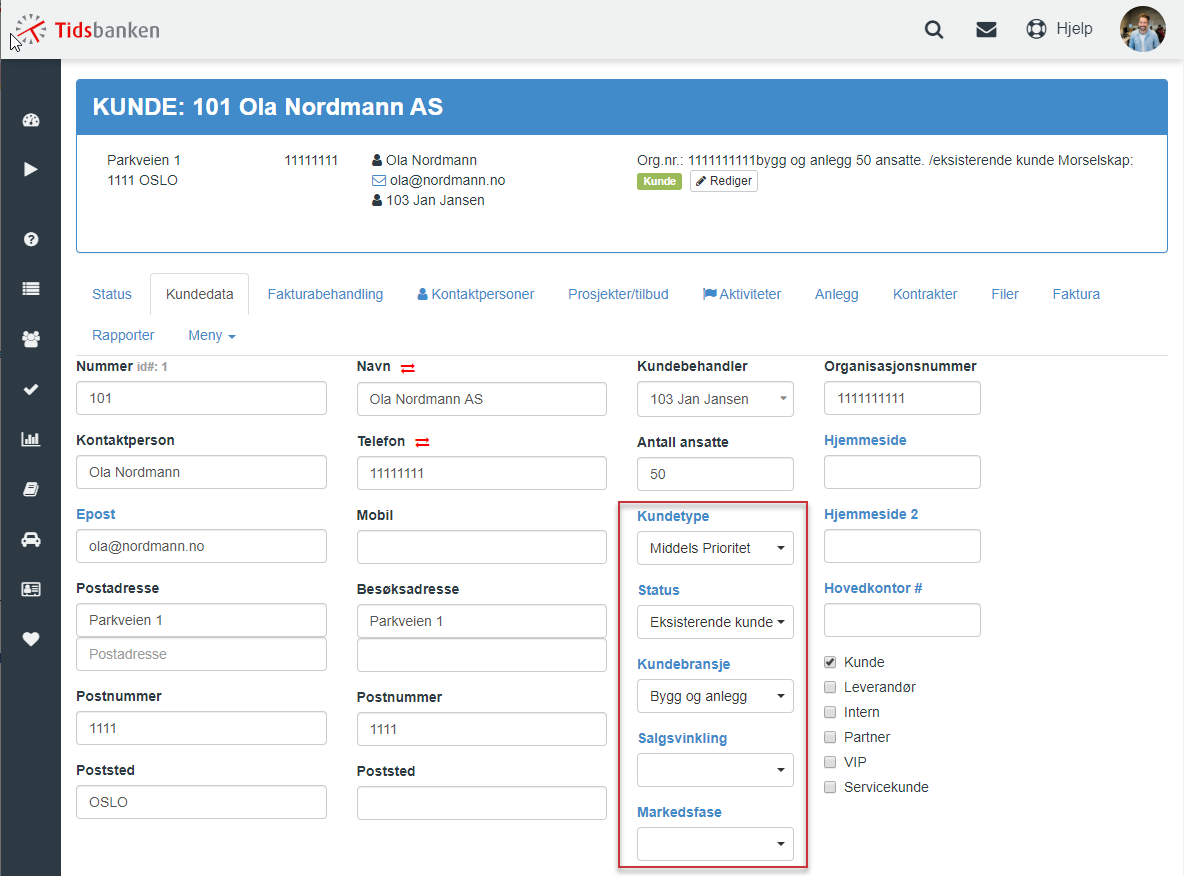
Task: Open the dashboard gauge icon in sidebar
Action: pyautogui.click(x=31, y=120)
